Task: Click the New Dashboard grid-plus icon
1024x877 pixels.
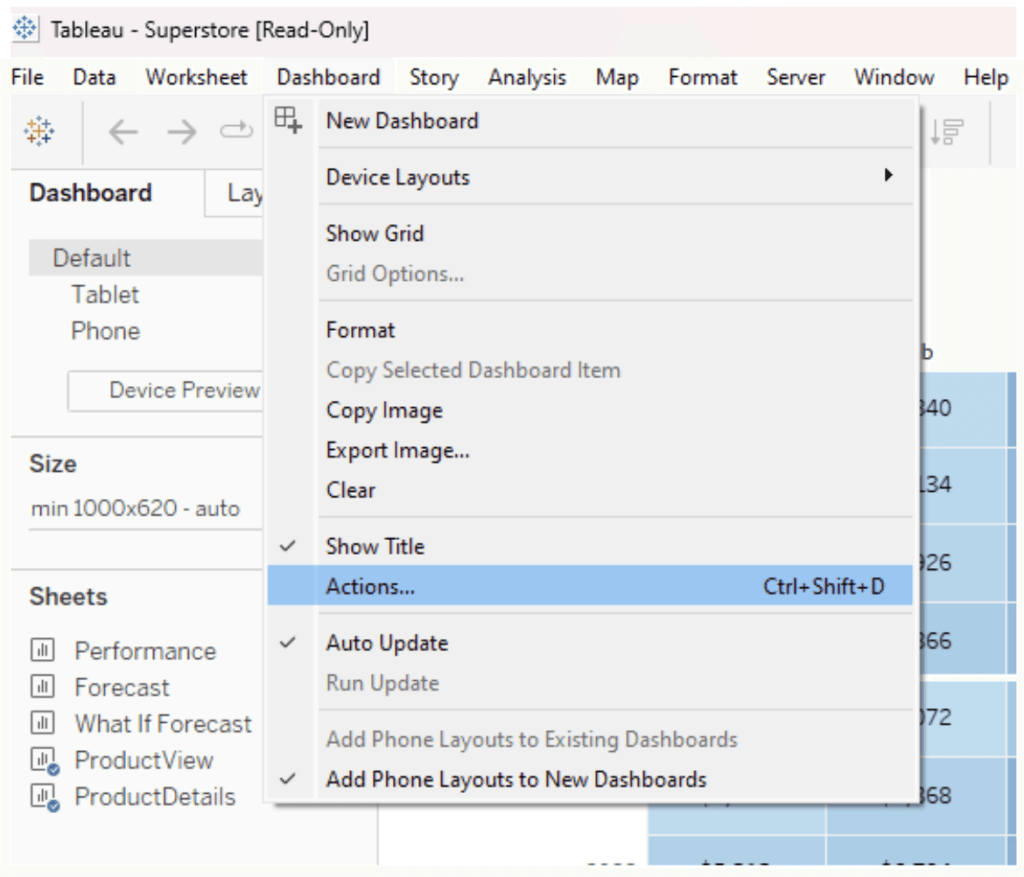Action: (288, 121)
